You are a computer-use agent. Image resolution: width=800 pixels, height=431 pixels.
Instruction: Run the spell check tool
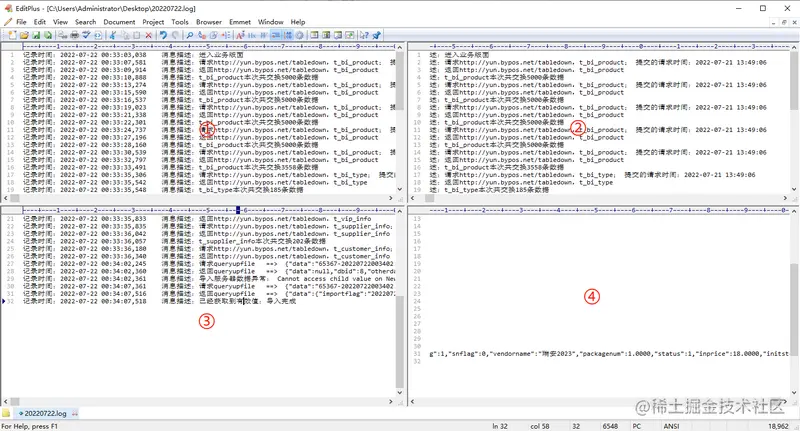pyautogui.click(x=86, y=35)
